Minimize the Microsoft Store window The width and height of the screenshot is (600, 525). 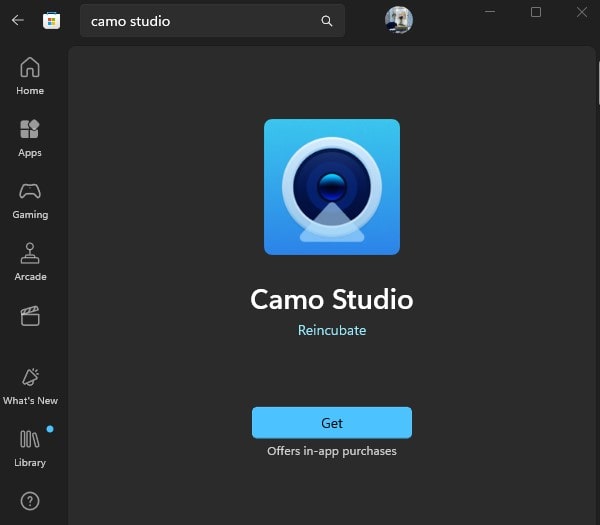490,12
